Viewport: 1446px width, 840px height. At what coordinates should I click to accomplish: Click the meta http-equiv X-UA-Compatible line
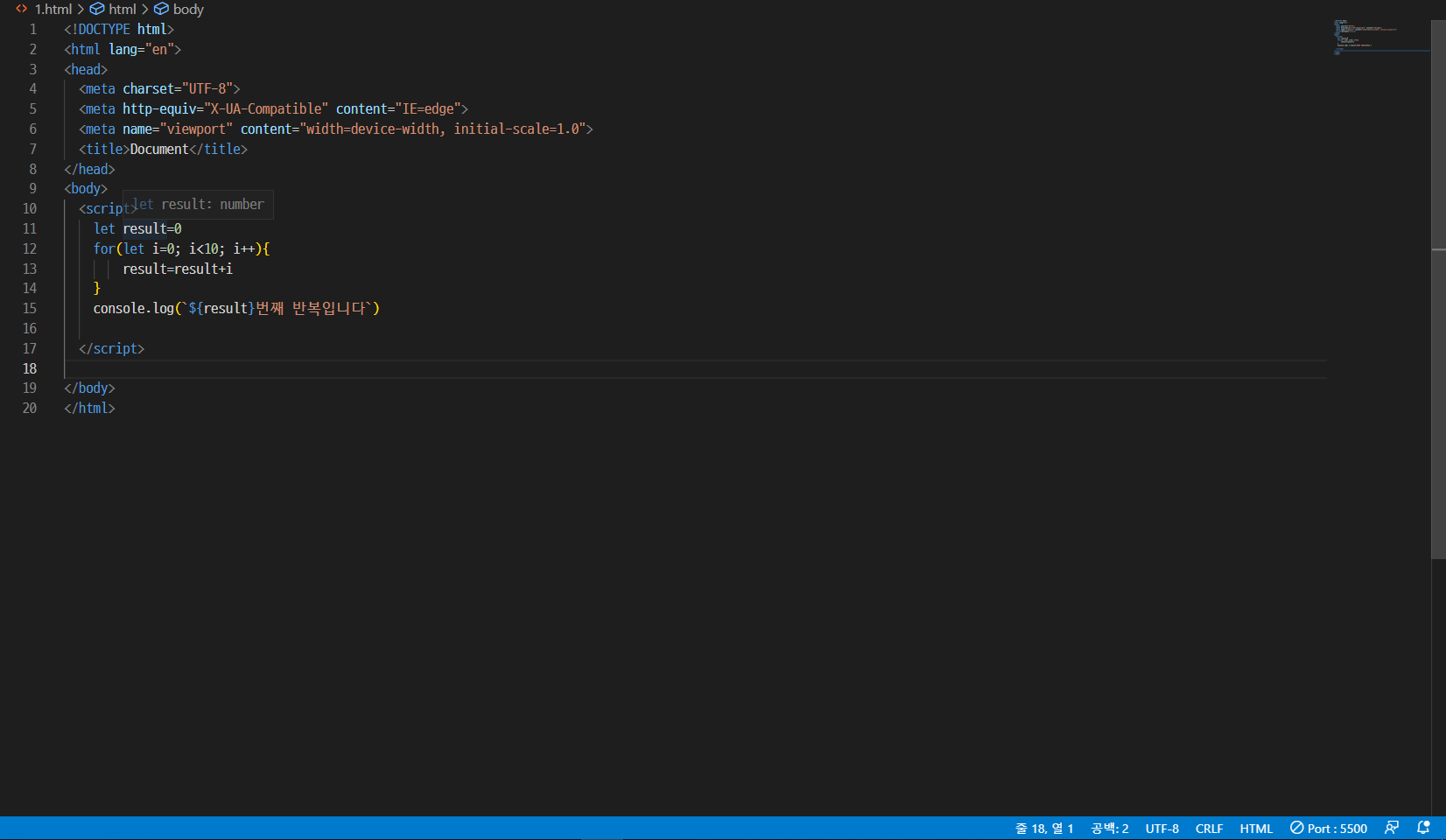coord(273,108)
